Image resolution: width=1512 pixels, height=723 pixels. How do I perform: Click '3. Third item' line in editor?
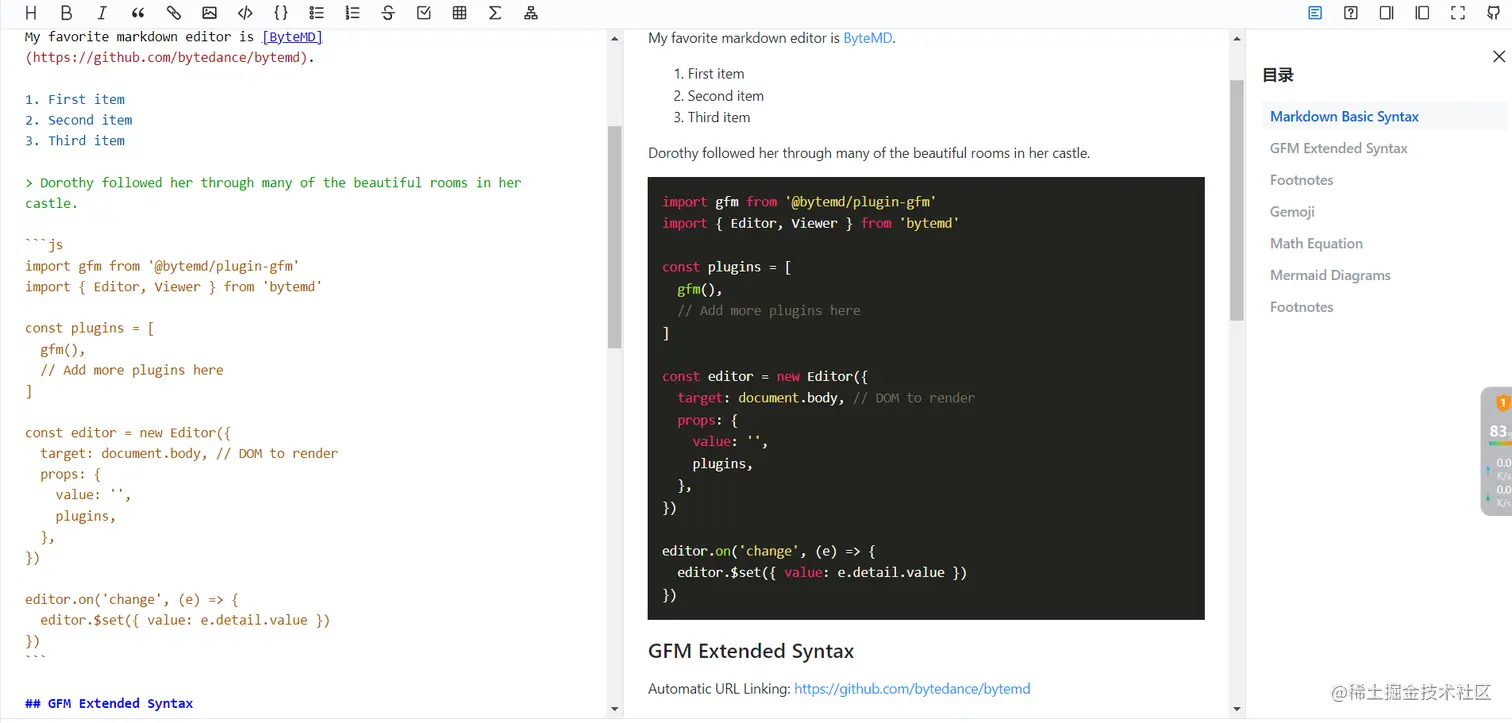point(75,141)
